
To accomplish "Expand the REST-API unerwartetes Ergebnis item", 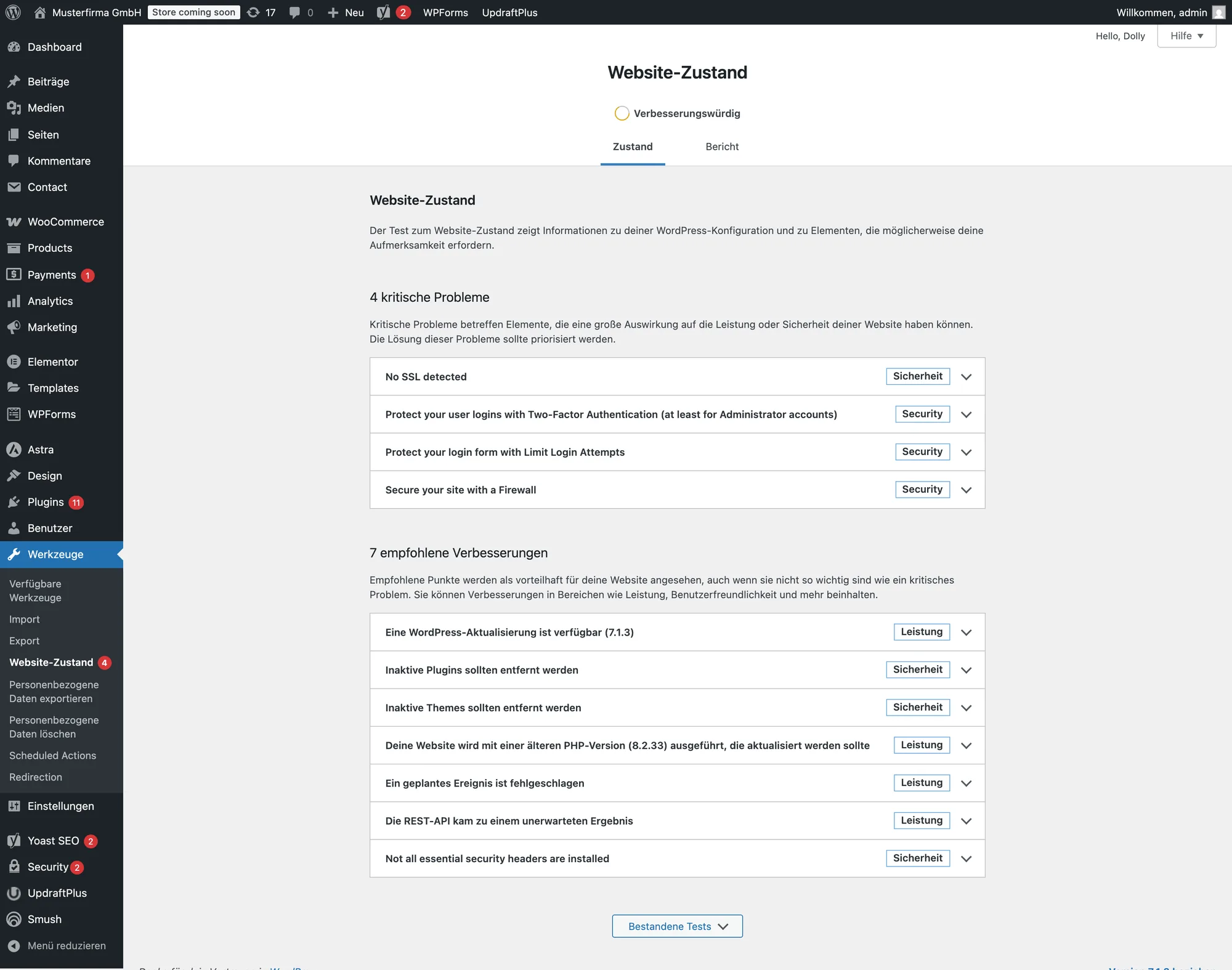I will pos(677,821).
